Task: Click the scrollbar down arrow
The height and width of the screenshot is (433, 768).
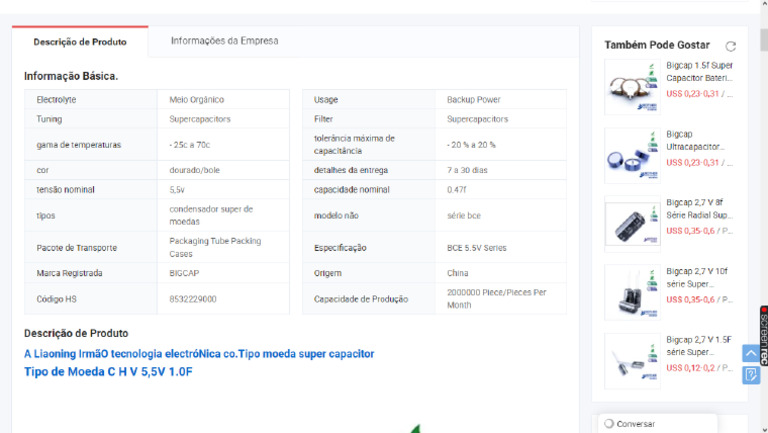Action: coord(764,430)
